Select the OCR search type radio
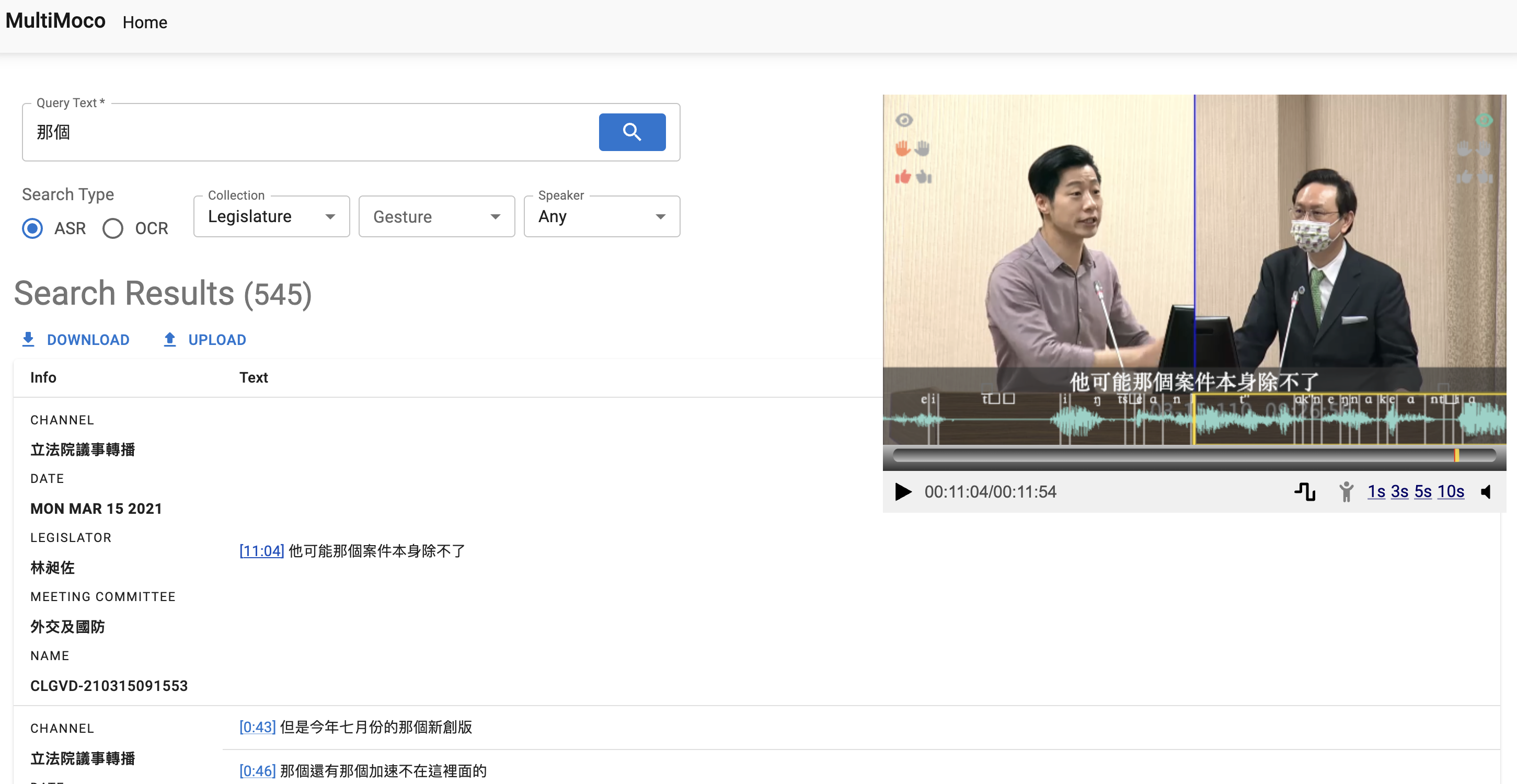Screen dimensions: 1517x784 tap(113, 228)
